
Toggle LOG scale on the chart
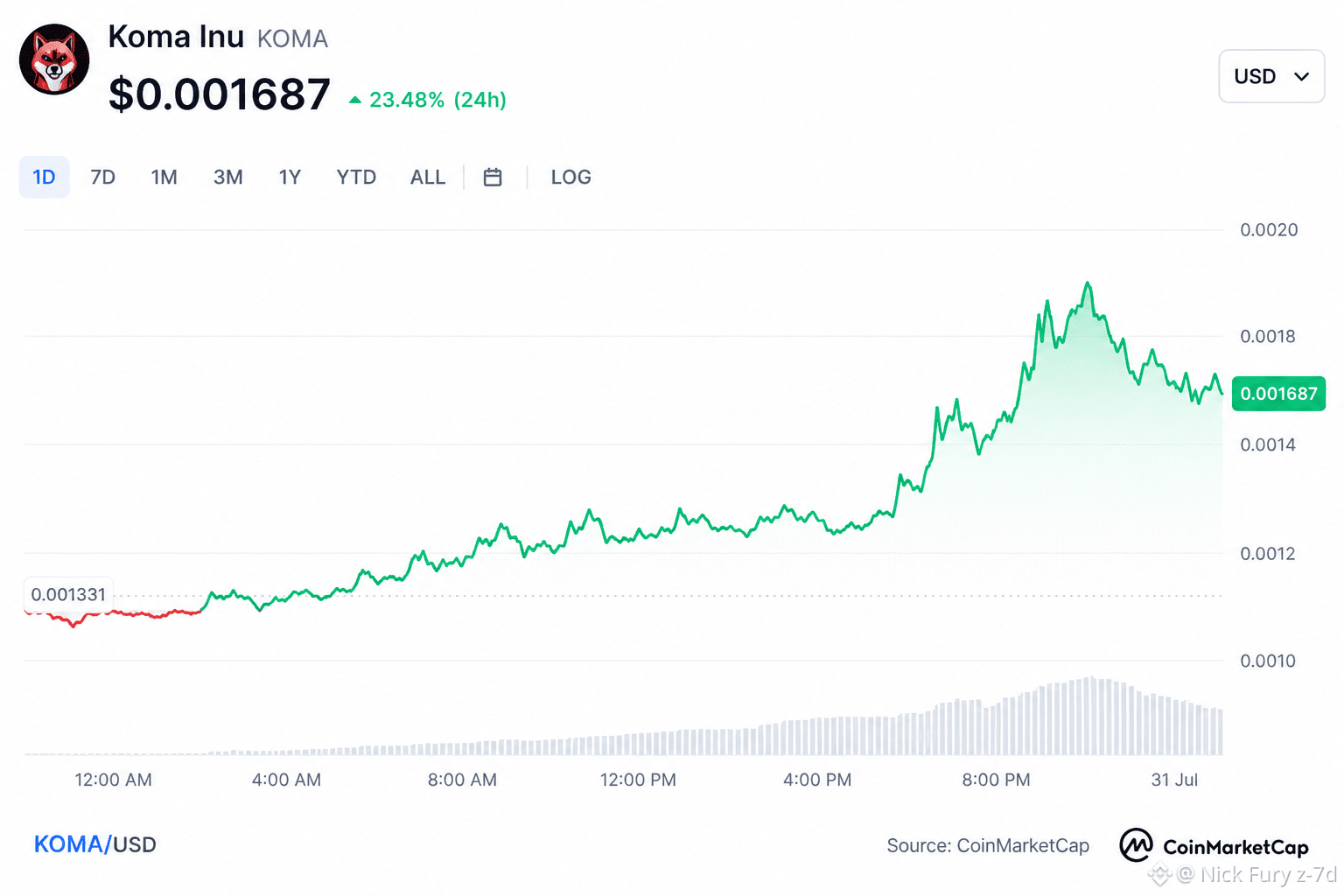tap(570, 177)
